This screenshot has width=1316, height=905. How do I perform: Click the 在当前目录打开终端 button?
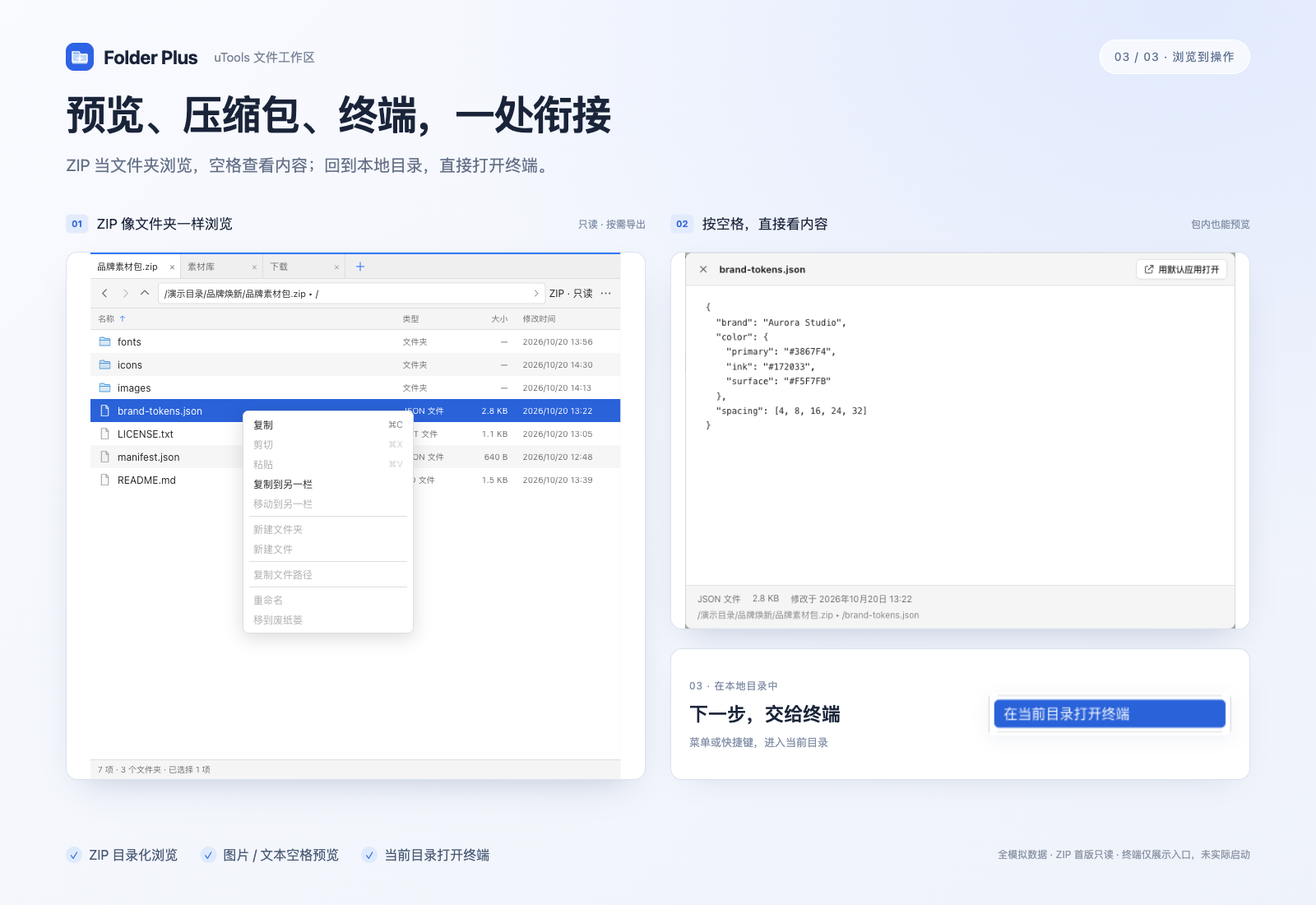coord(1110,713)
